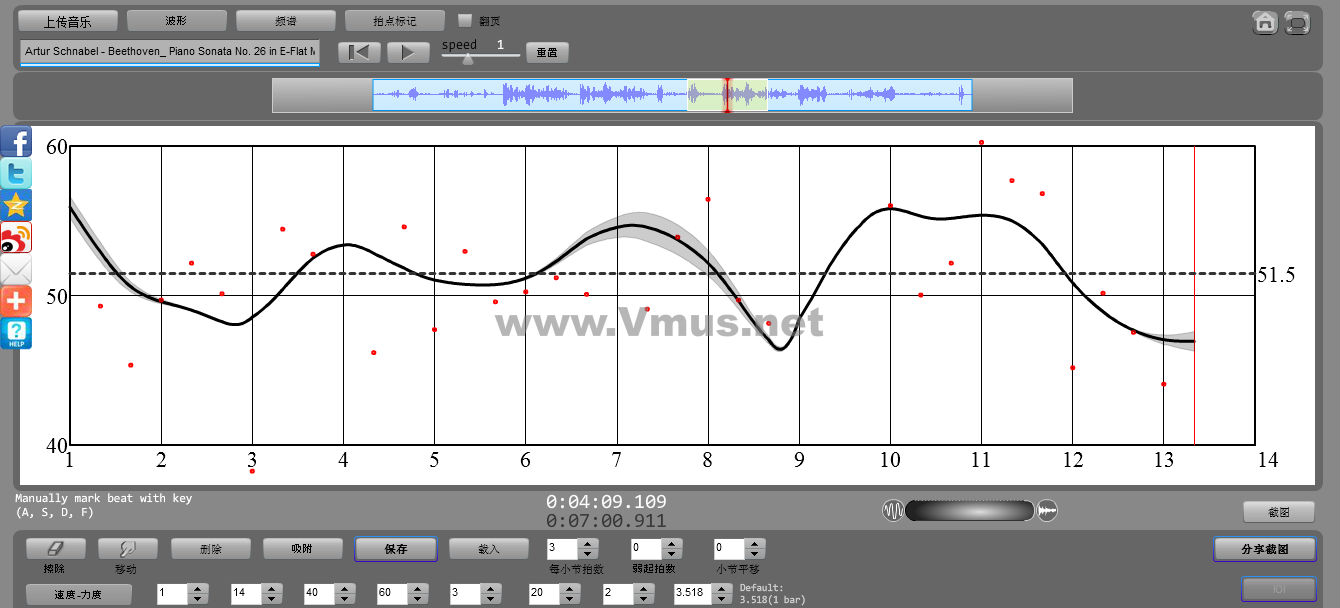Increase the 小节平移 stepper value

point(755,544)
